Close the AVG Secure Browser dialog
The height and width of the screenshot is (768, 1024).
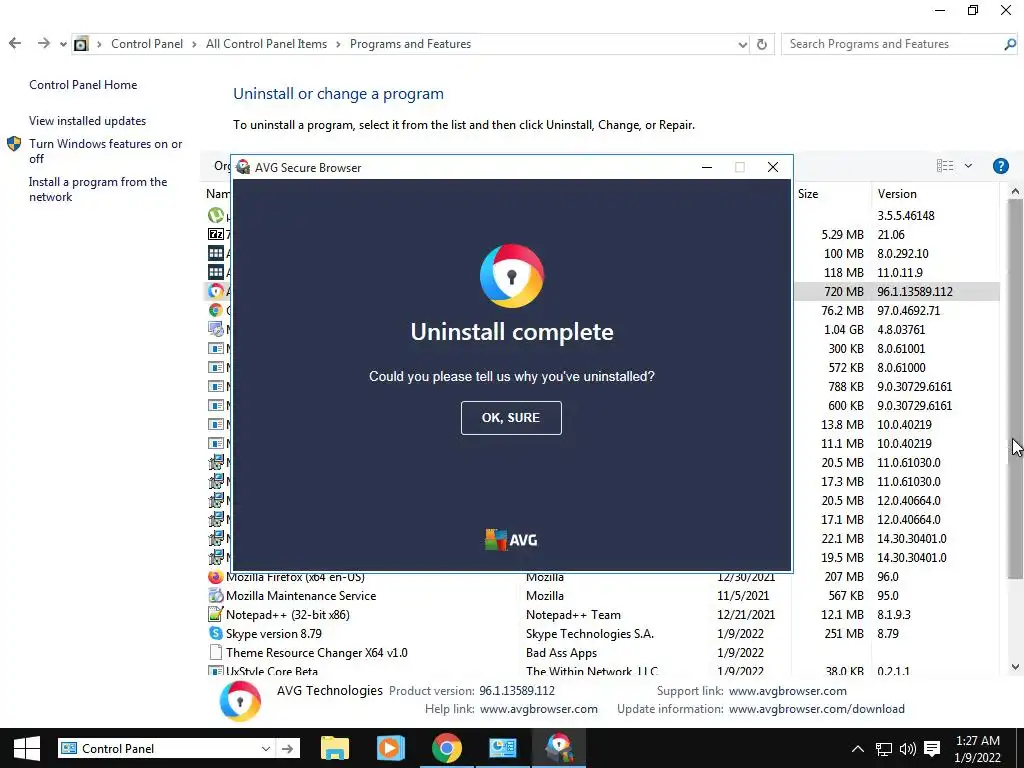point(773,167)
